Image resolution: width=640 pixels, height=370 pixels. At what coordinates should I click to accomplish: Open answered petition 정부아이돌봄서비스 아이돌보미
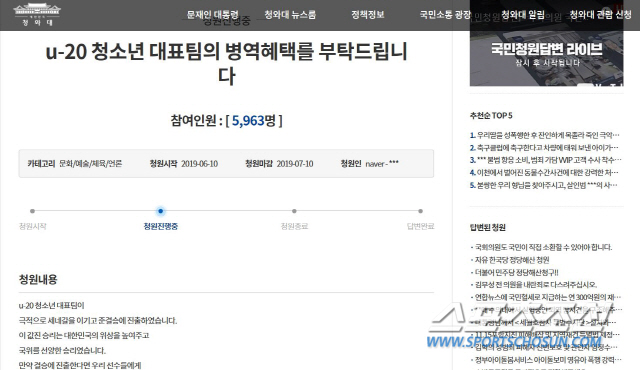click(x=548, y=360)
